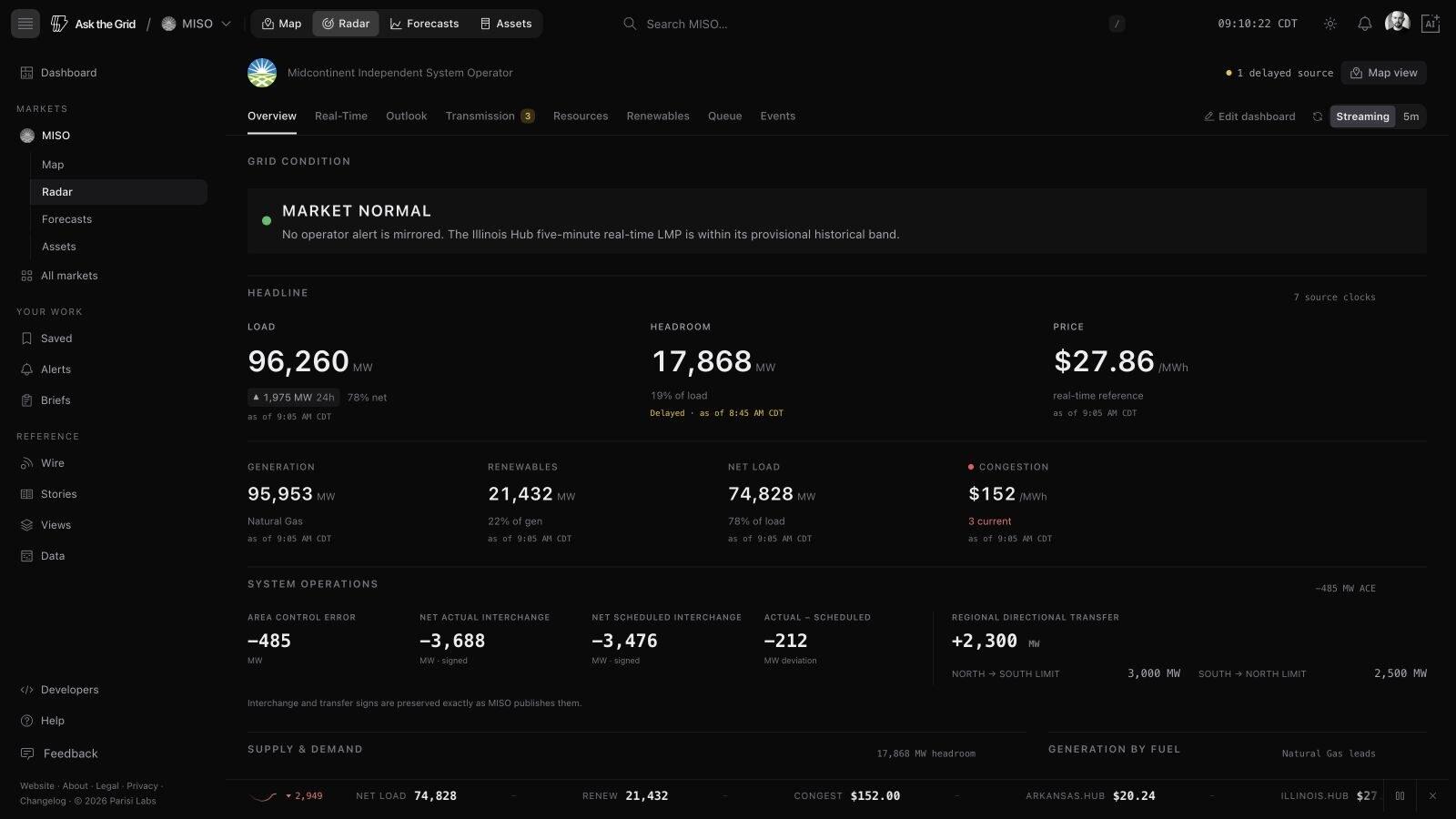Open the AI assistant icon
Screen dimensions: 1456x819
pos(1431,24)
